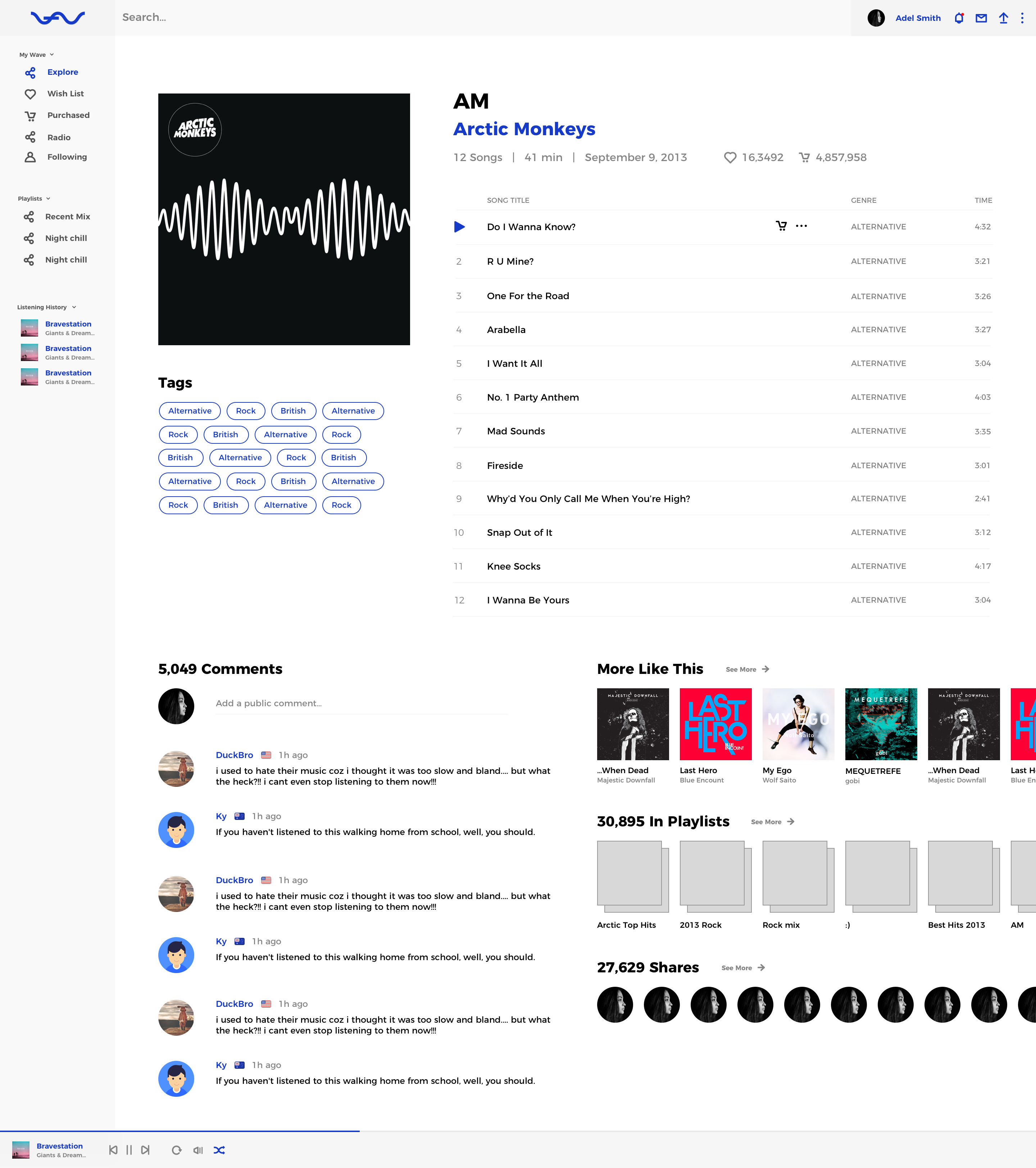The width and height of the screenshot is (1036, 1168).
Task: Open Radio from the sidebar
Action: click(59, 138)
